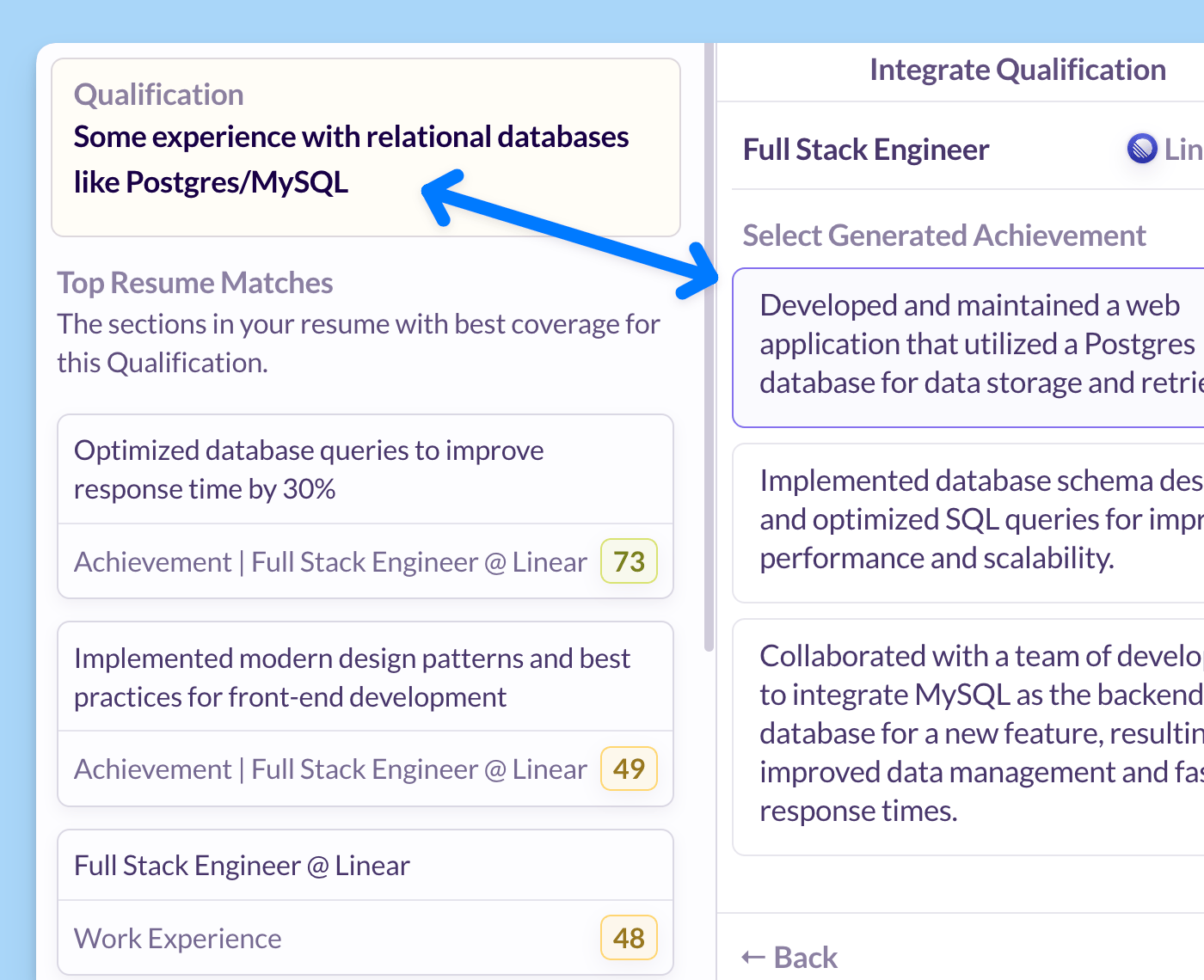Click the Top Resume Matches heading

195,283
